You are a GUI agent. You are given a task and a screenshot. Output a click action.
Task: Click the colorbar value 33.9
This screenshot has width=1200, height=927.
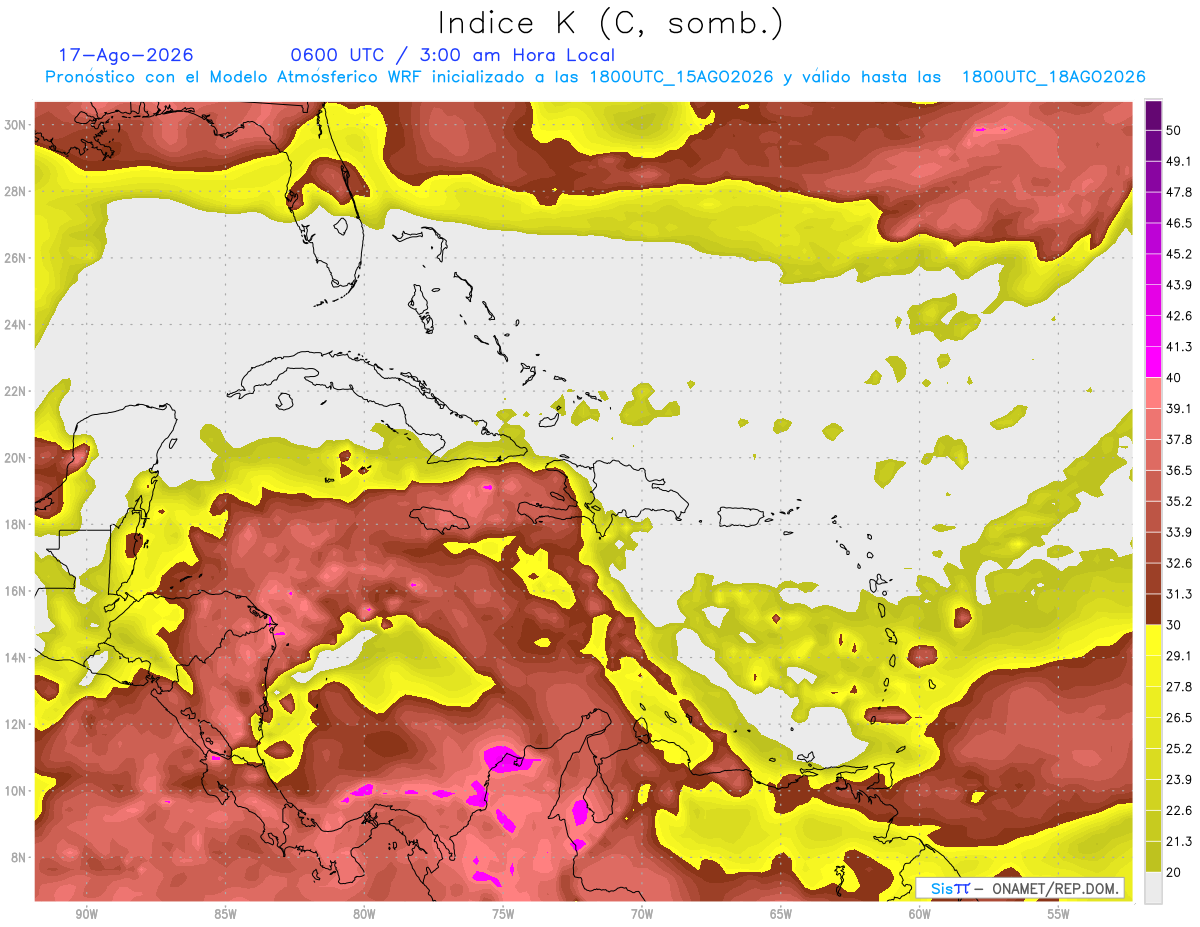(1179, 532)
